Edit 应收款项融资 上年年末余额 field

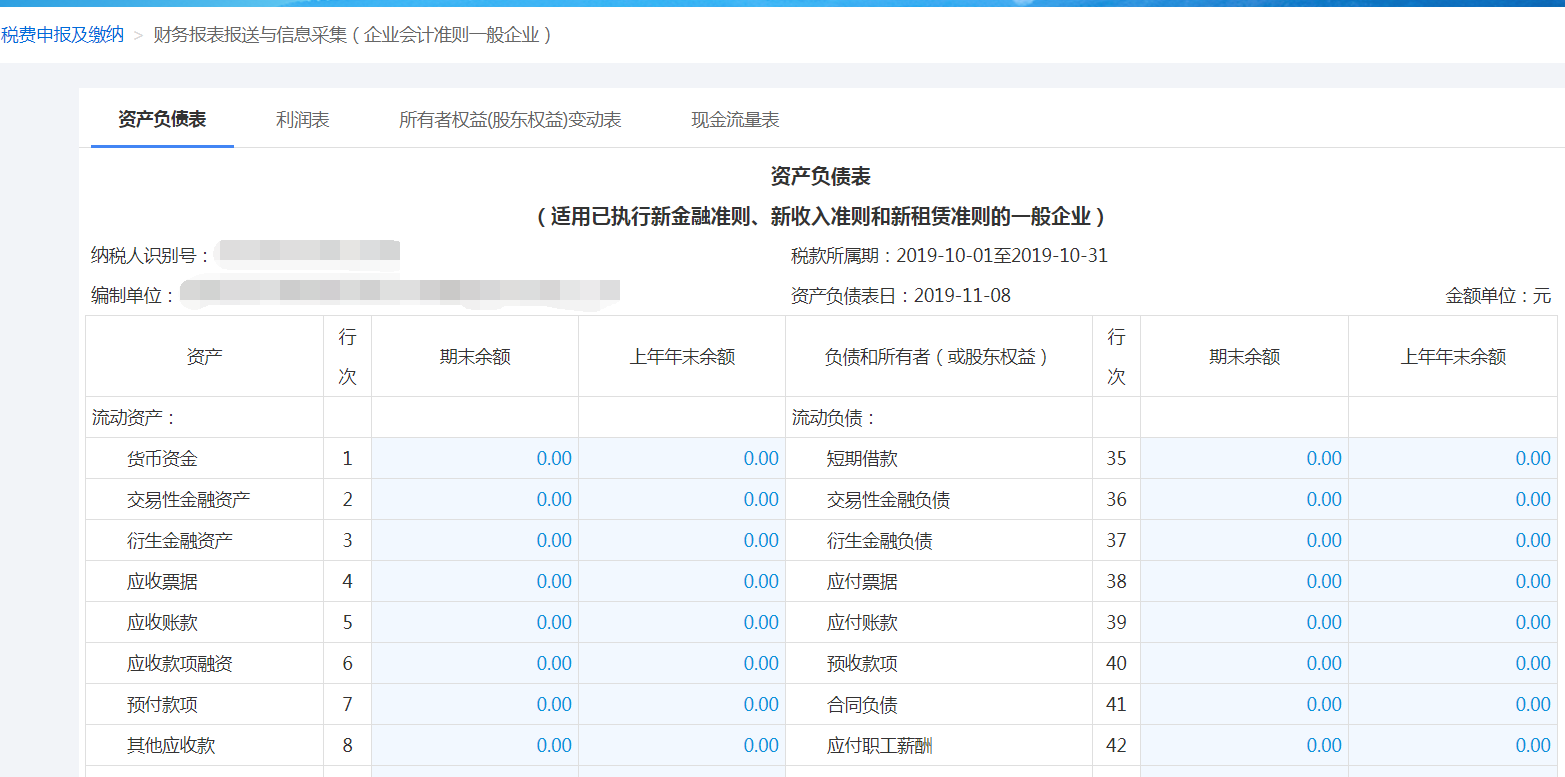click(682, 663)
